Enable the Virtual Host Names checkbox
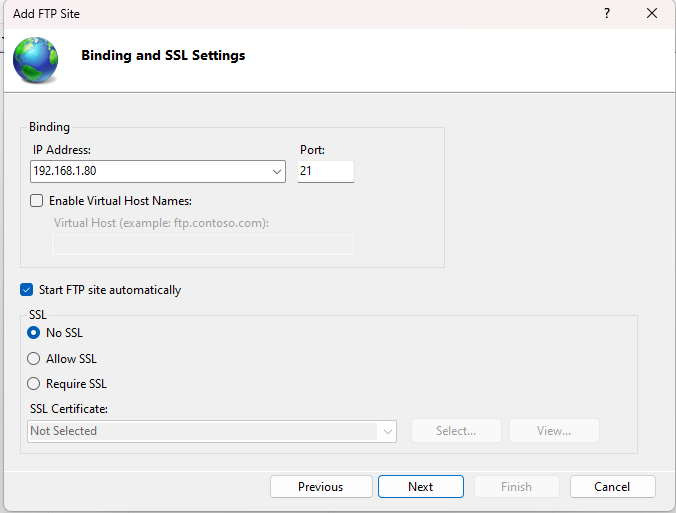The width and height of the screenshot is (676, 513). (x=37, y=201)
